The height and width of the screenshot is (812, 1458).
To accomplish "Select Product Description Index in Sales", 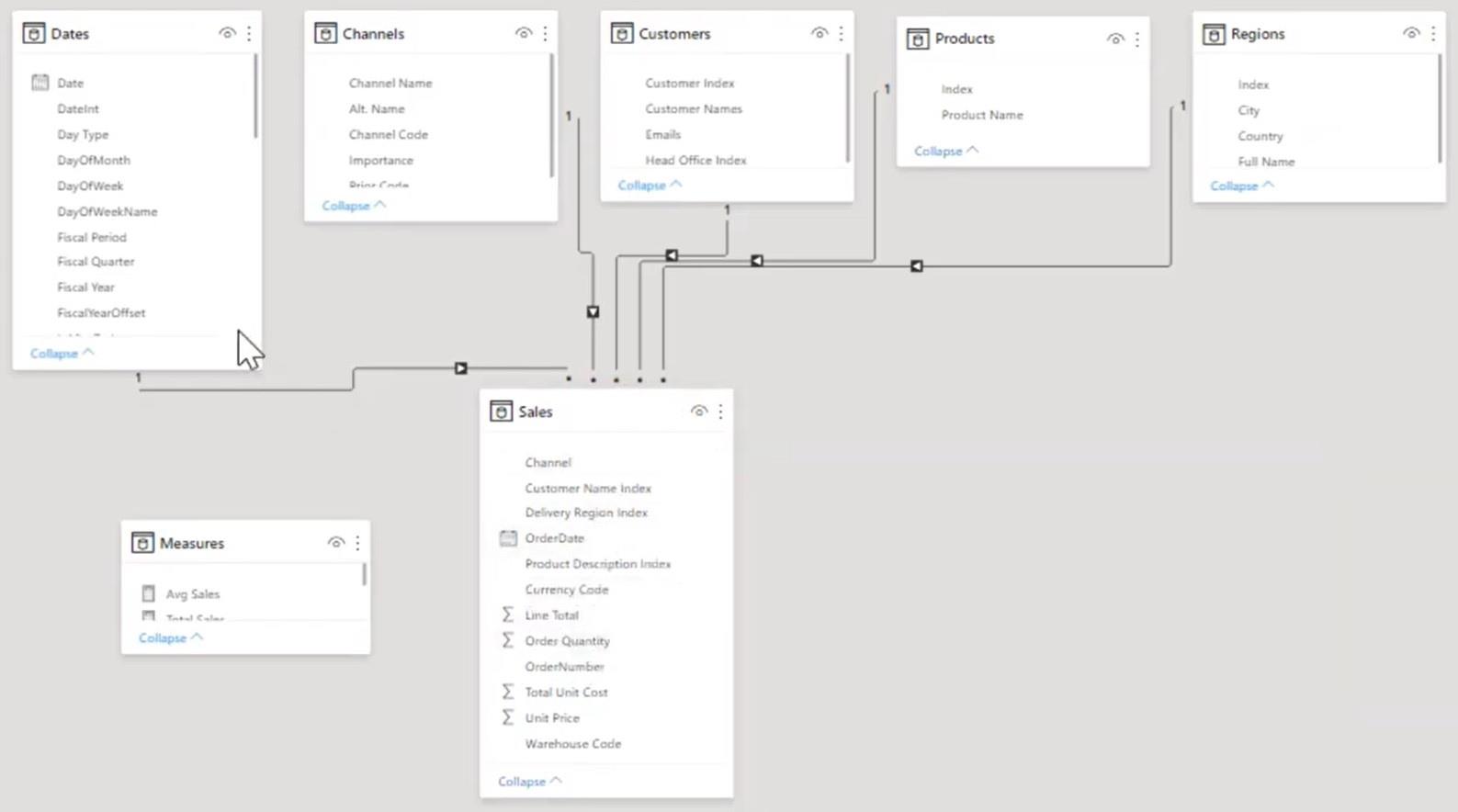I will pyautogui.click(x=598, y=564).
